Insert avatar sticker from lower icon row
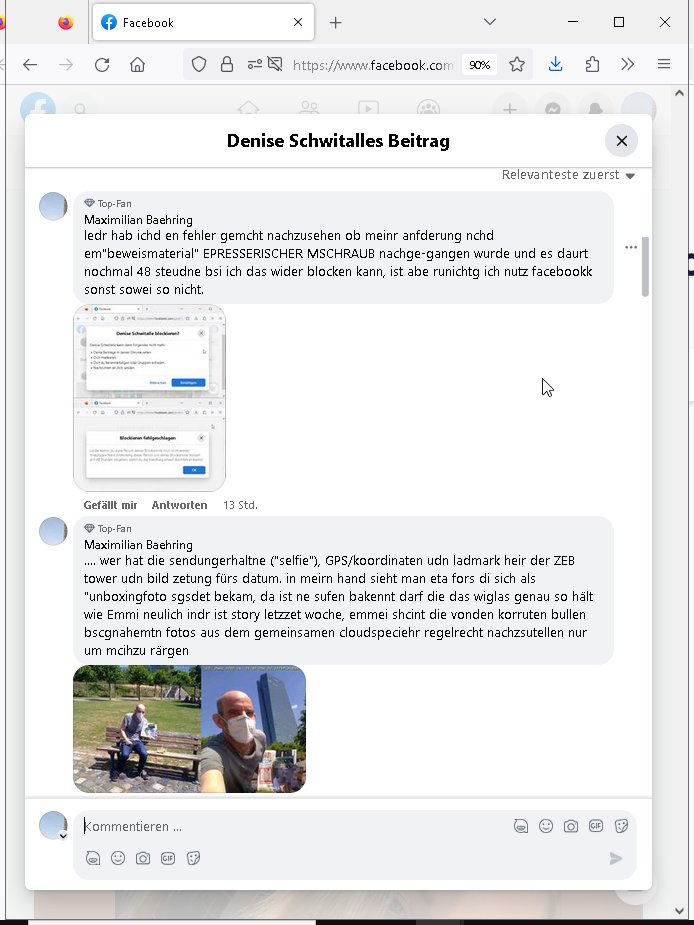 pos(93,858)
